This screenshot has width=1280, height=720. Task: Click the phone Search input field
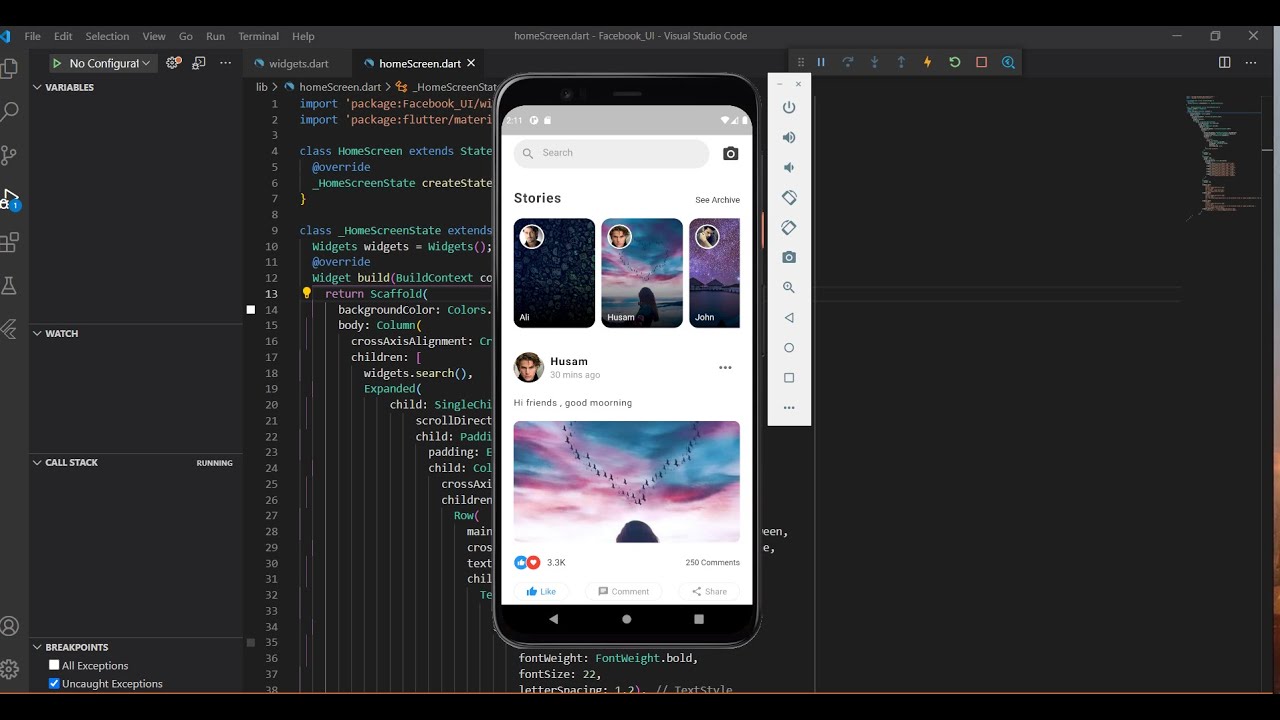coord(611,153)
